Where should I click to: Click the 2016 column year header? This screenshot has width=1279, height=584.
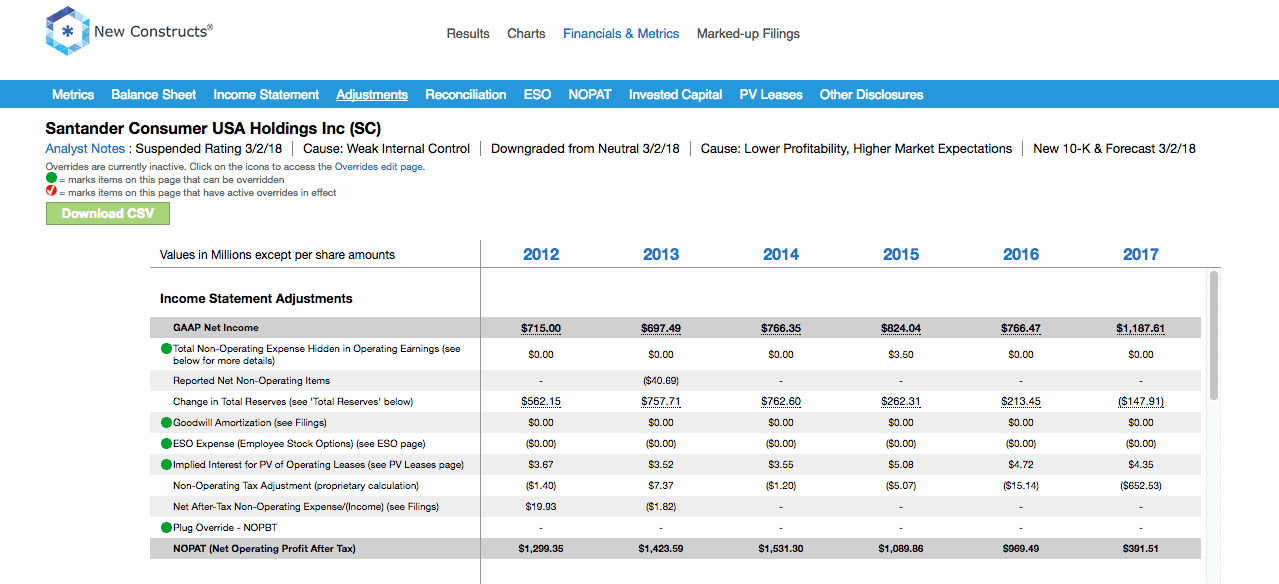pos(1021,254)
